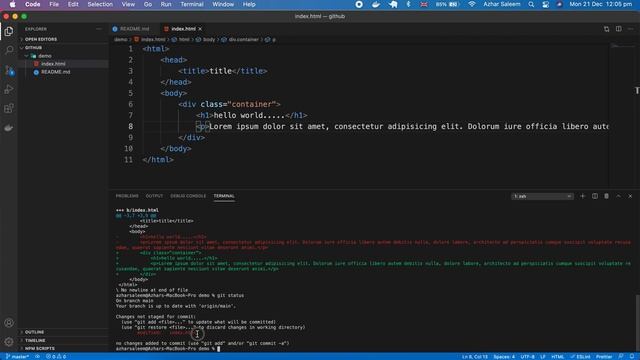
Task: Split the terminal
Action: (x=595, y=196)
